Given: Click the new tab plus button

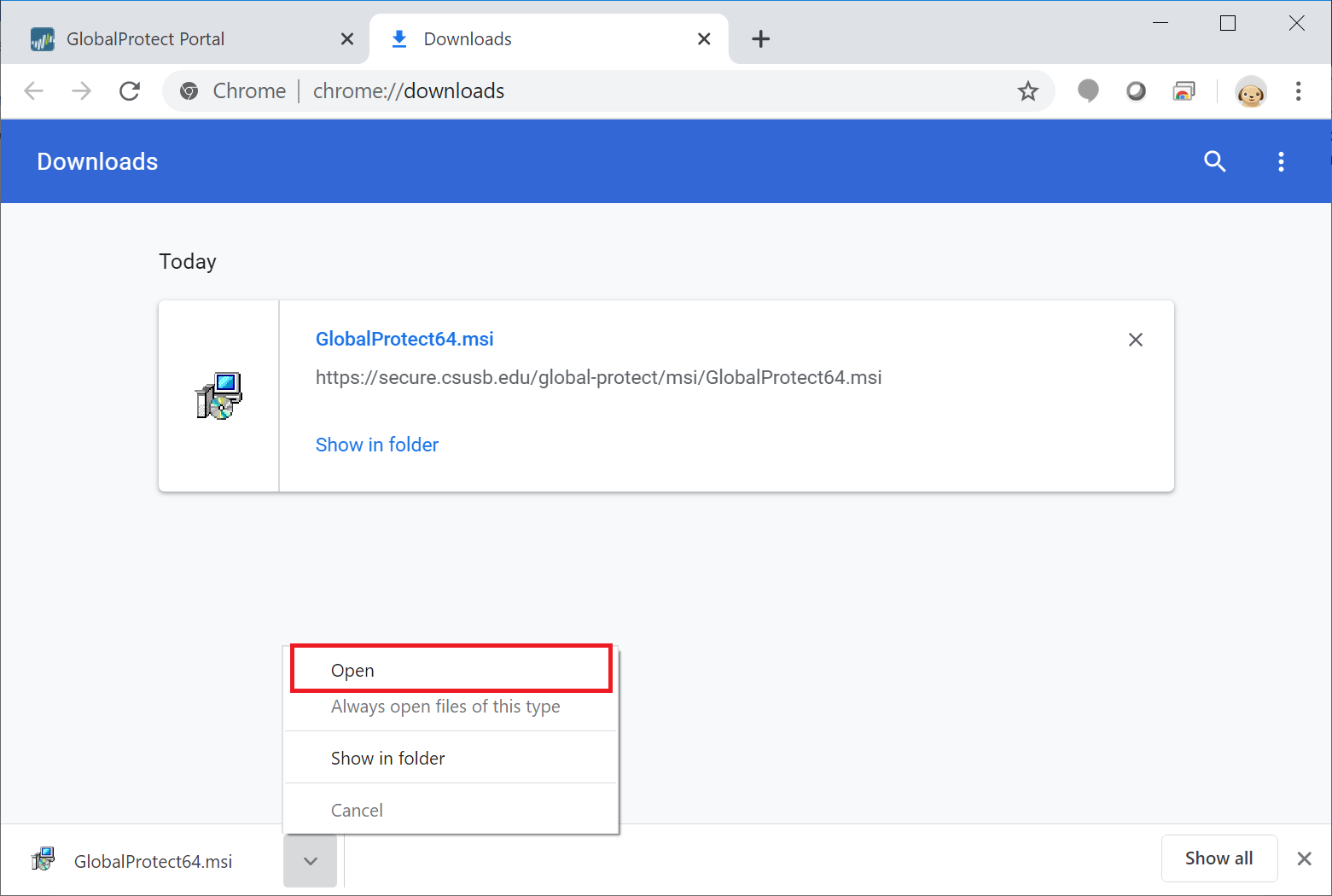Looking at the screenshot, I should 760,38.
